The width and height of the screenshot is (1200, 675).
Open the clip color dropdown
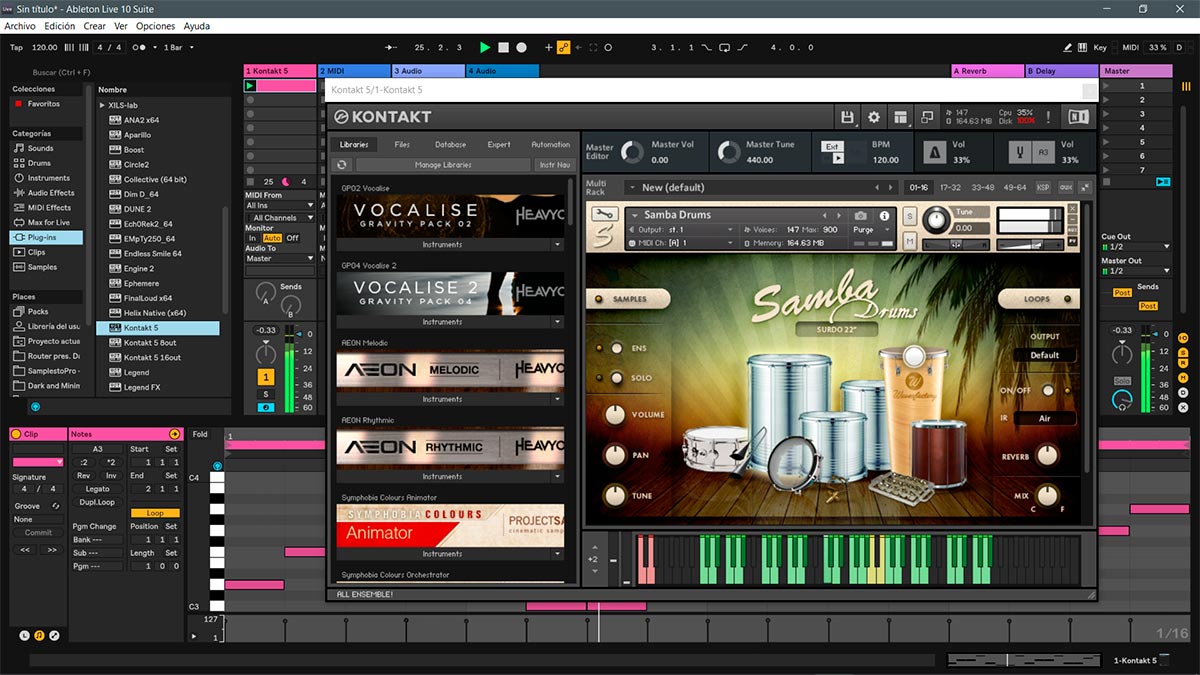tap(37, 462)
